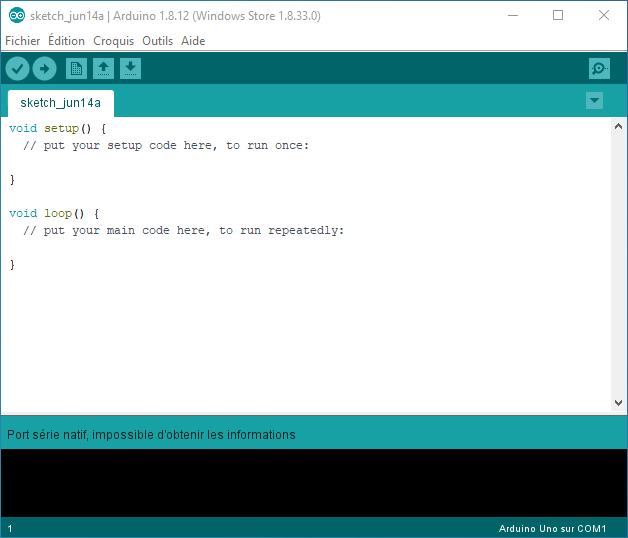Create a new sketch with New icon

[76, 68]
